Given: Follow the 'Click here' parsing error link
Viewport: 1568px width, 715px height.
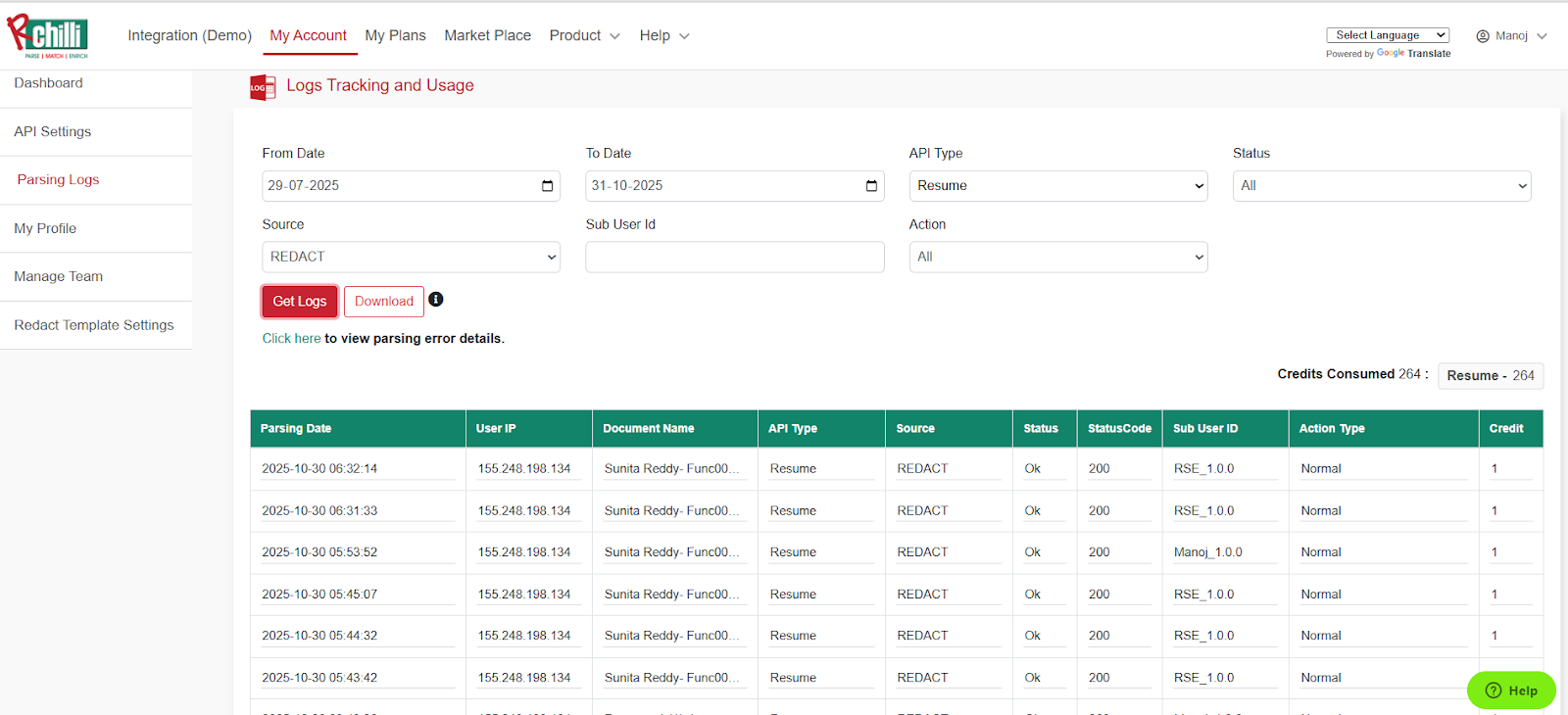Looking at the screenshot, I should point(291,339).
